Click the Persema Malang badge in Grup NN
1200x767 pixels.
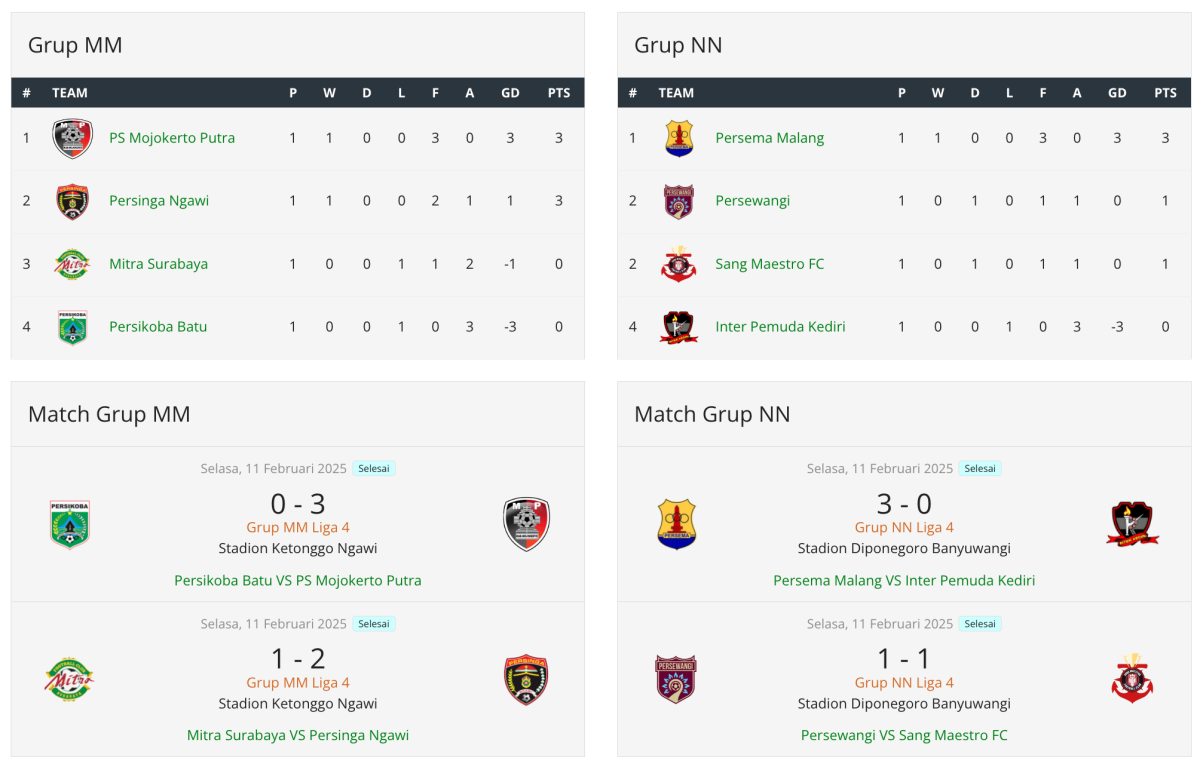678,138
